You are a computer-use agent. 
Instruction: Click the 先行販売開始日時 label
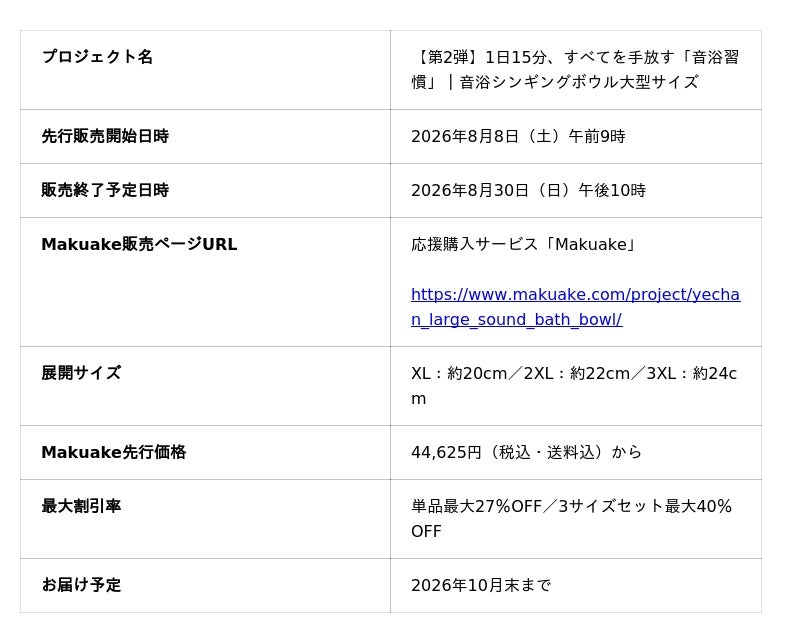pyautogui.click(x=105, y=136)
